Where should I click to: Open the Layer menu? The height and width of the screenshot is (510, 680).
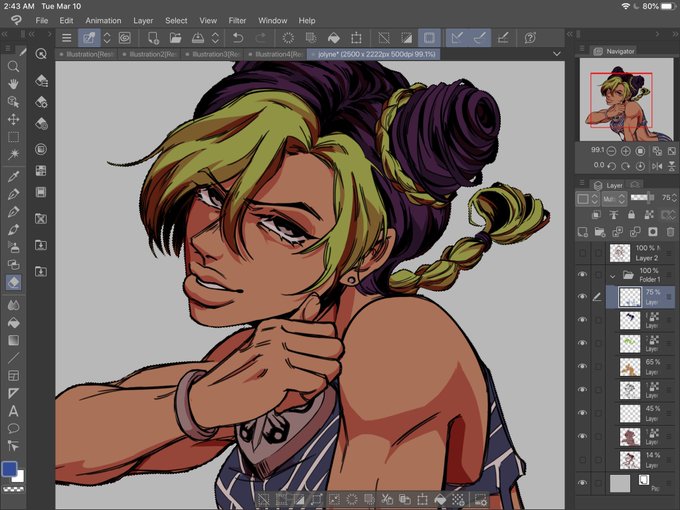pyautogui.click(x=143, y=20)
